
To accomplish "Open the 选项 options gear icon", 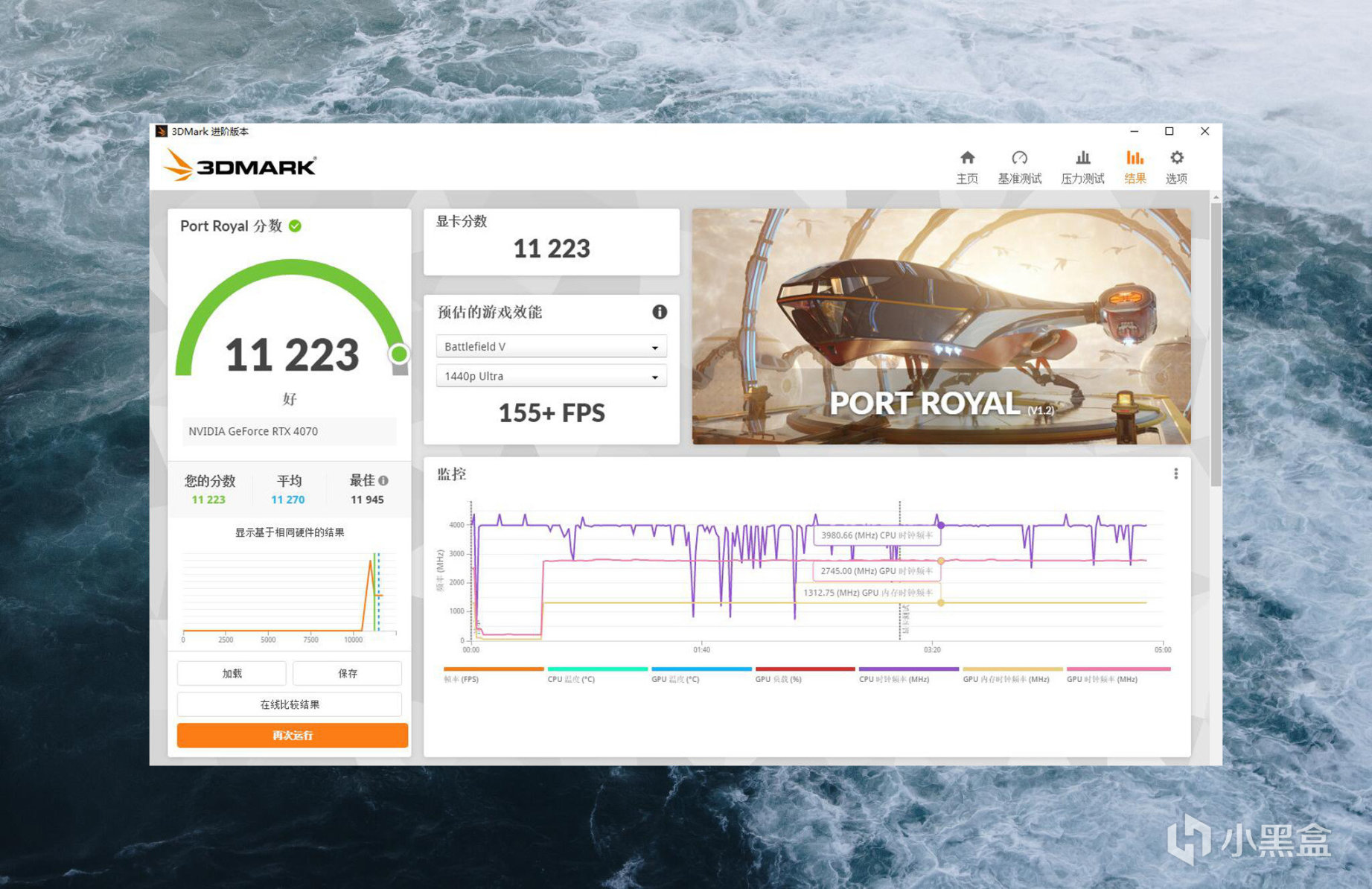I will coord(1176,158).
